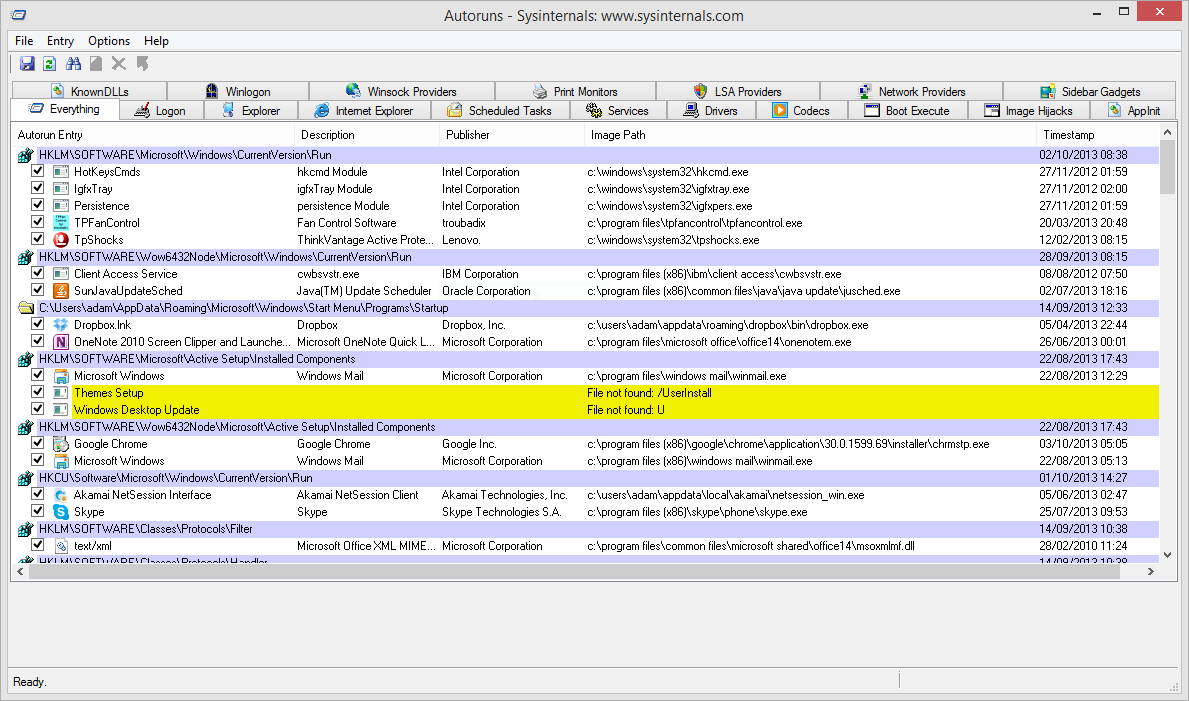Image resolution: width=1189 pixels, height=701 pixels.
Task: Sort by the Description column header
Action: tap(367, 135)
